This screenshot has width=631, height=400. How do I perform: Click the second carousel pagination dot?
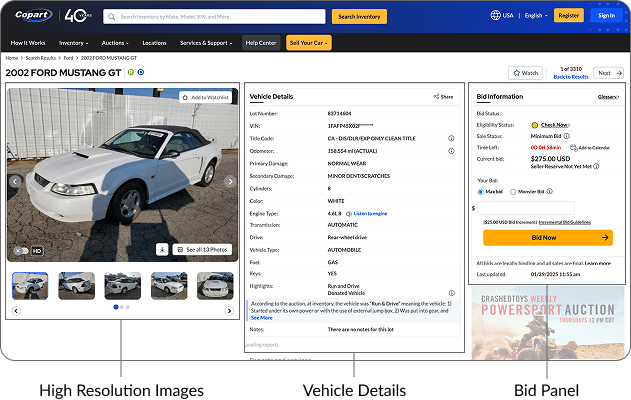click(x=122, y=306)
